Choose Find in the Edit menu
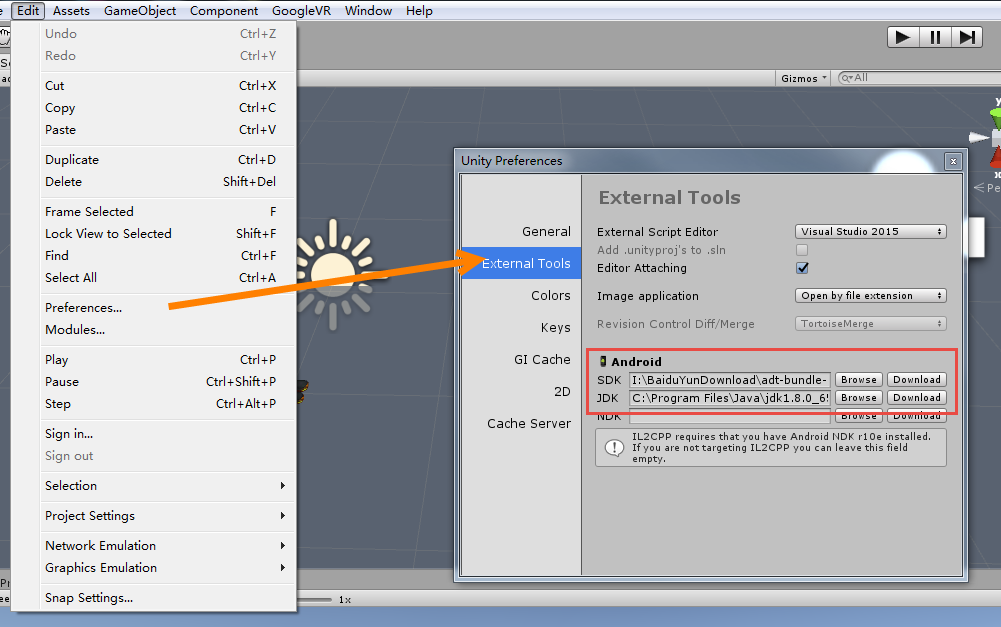Viewport: 1001px width, 627px height. 169,256
